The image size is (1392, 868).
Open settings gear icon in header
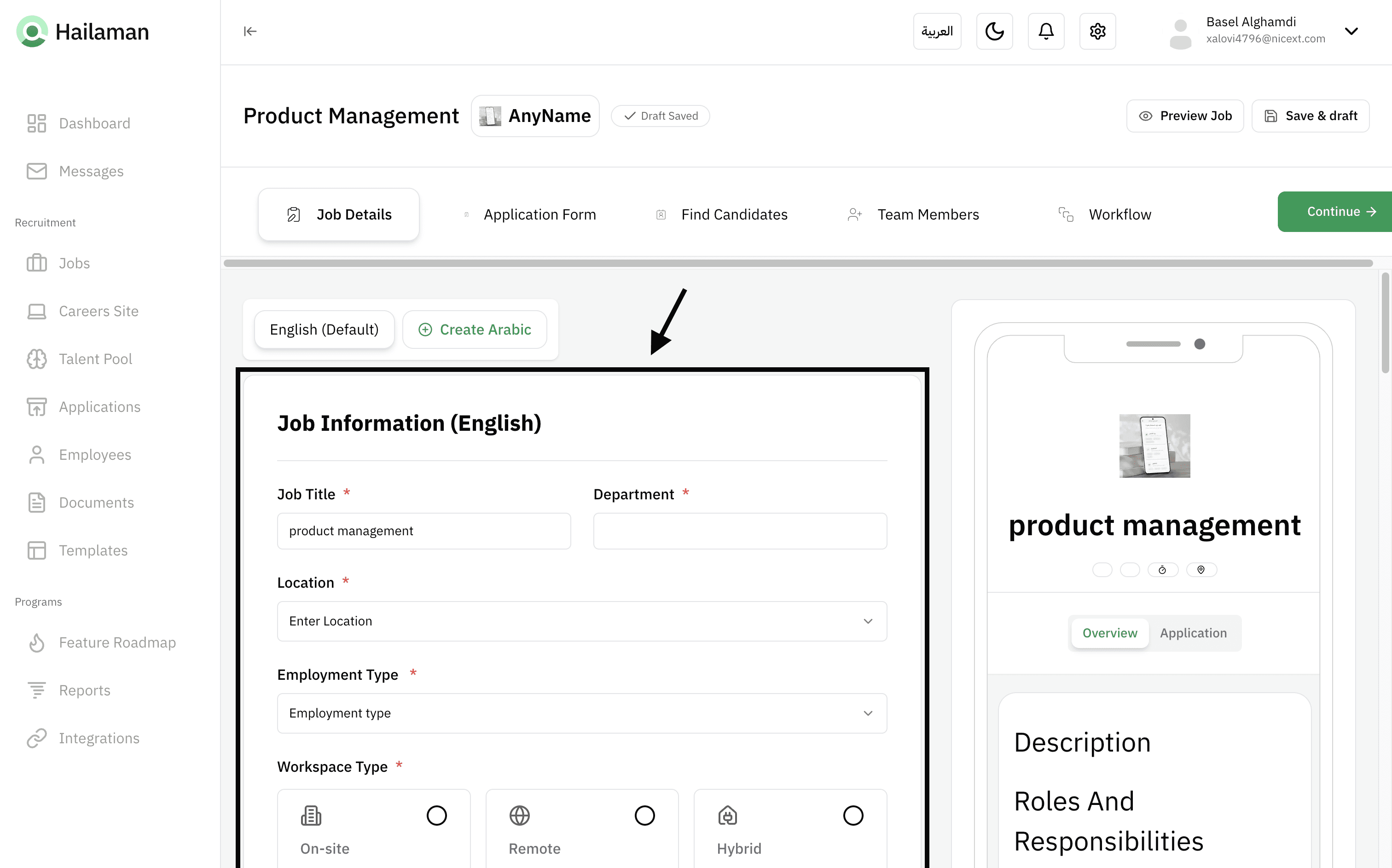1097,32
